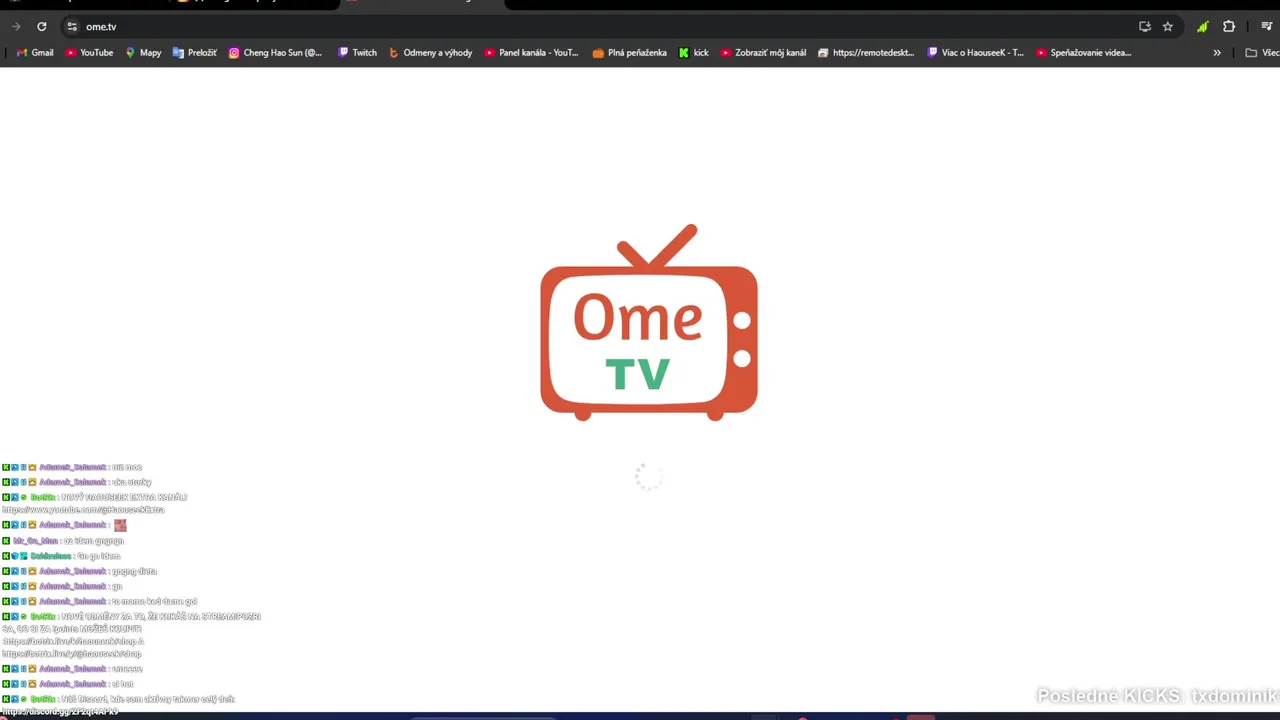Open the Plná peňaženka bookmark
The image size is (1280, 720).
(x=629, y=53)
